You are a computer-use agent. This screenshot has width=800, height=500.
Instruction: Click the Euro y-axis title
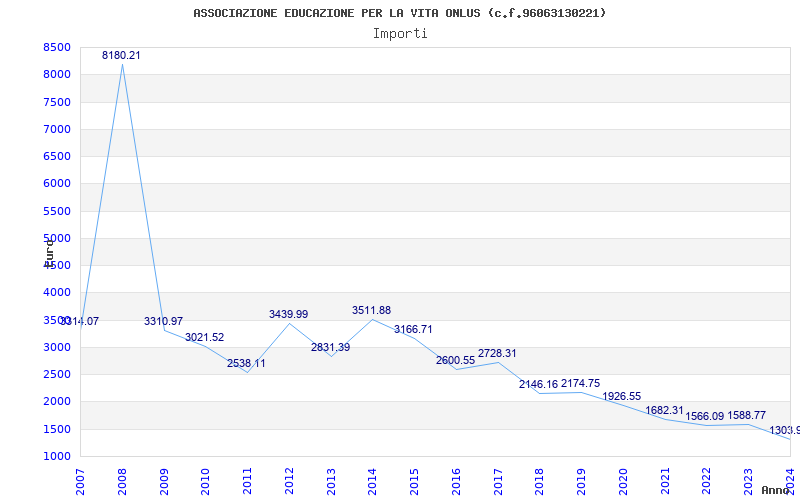(48, 252)
